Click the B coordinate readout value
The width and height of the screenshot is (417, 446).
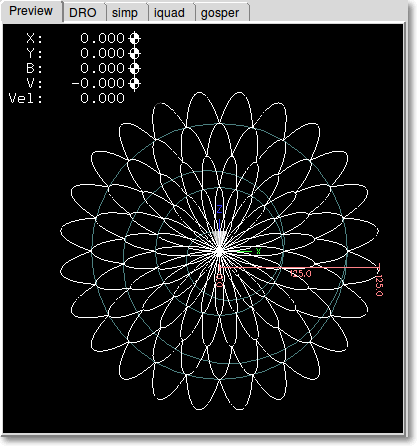click(x=102, y=68)
